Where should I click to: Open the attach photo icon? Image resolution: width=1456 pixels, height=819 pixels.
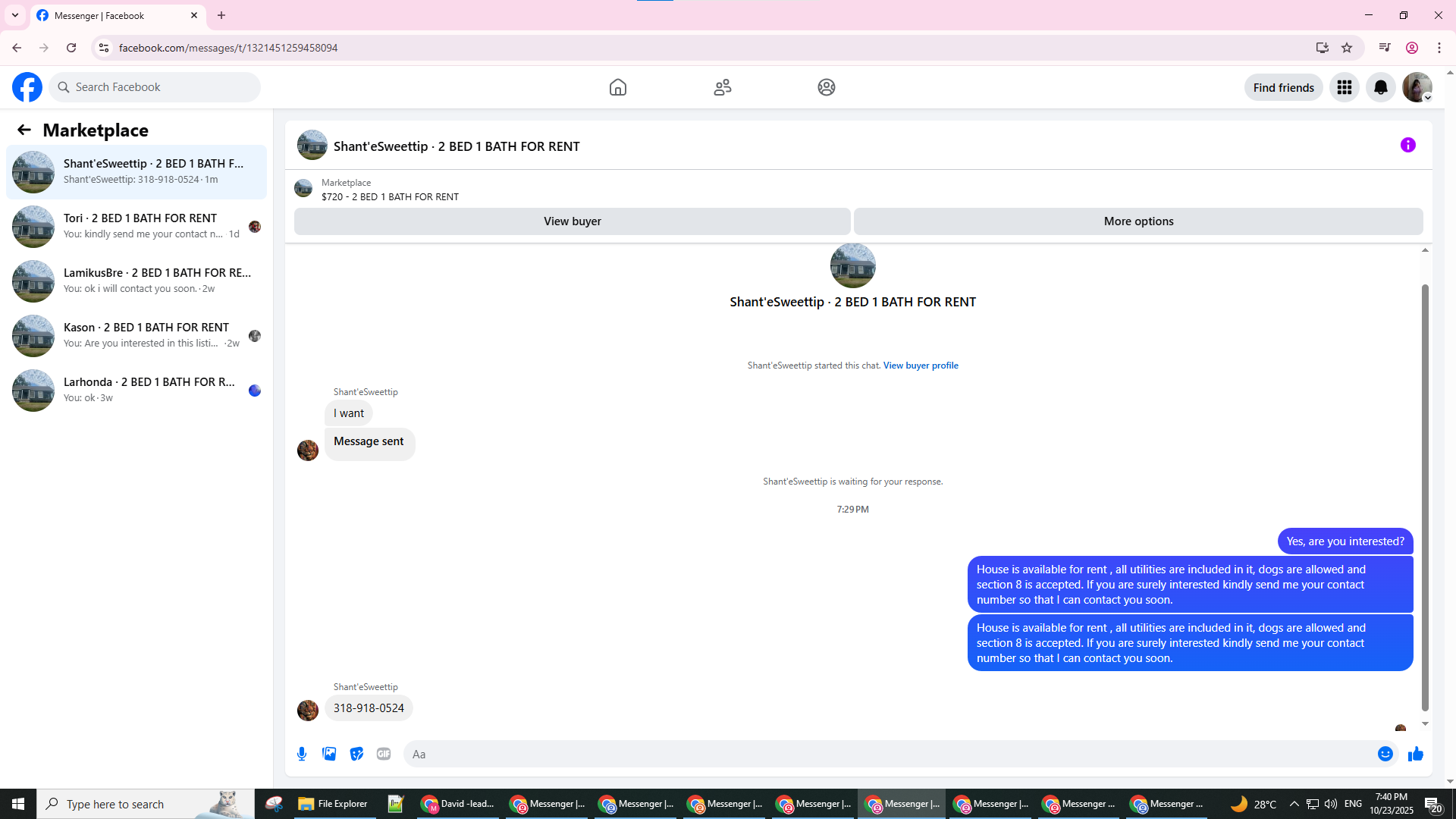click(329, 754)
